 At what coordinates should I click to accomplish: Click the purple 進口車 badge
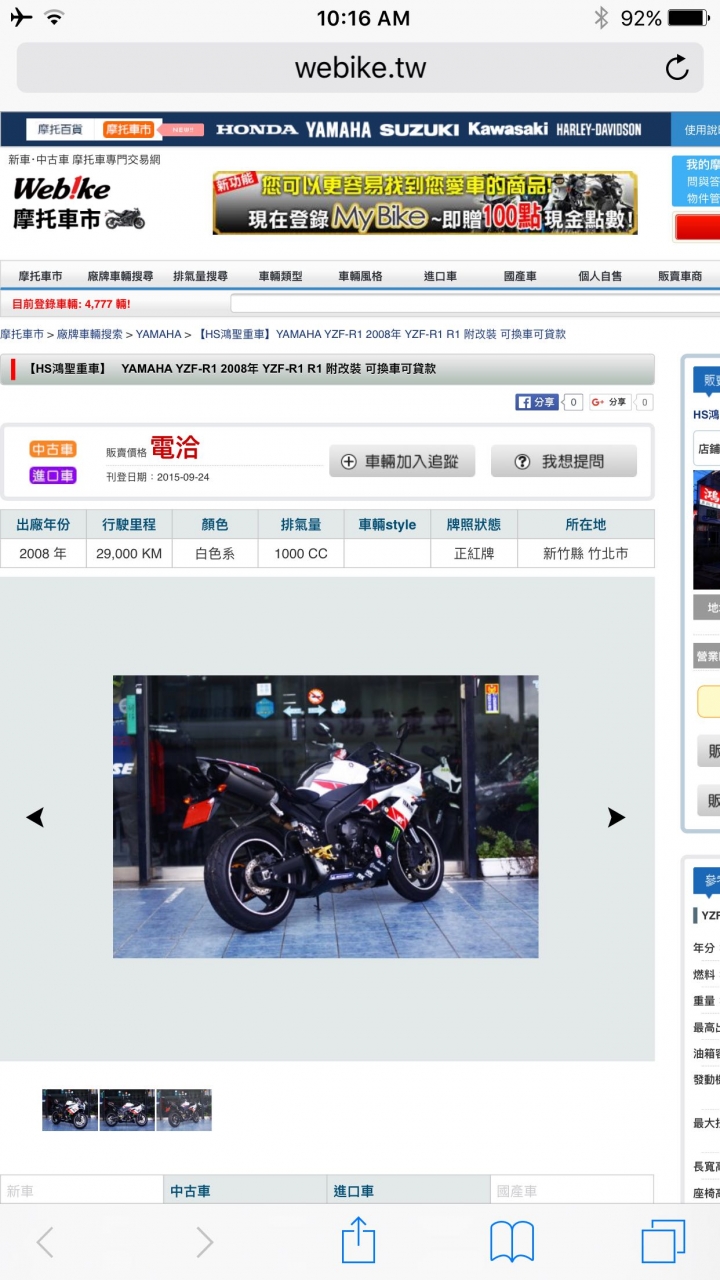(53, 476)
